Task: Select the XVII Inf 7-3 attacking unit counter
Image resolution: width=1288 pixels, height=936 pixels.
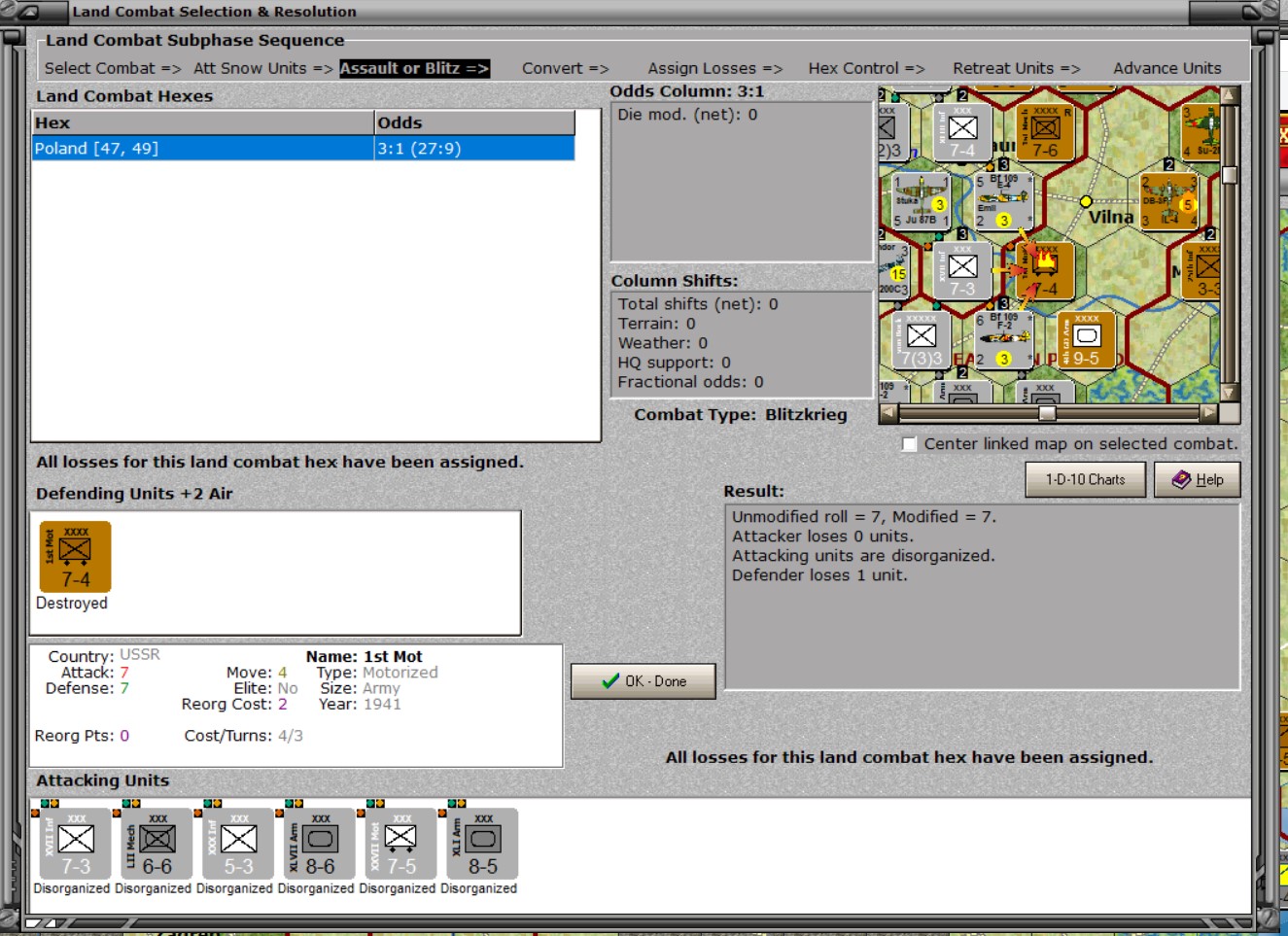Action: pos(76,844)
